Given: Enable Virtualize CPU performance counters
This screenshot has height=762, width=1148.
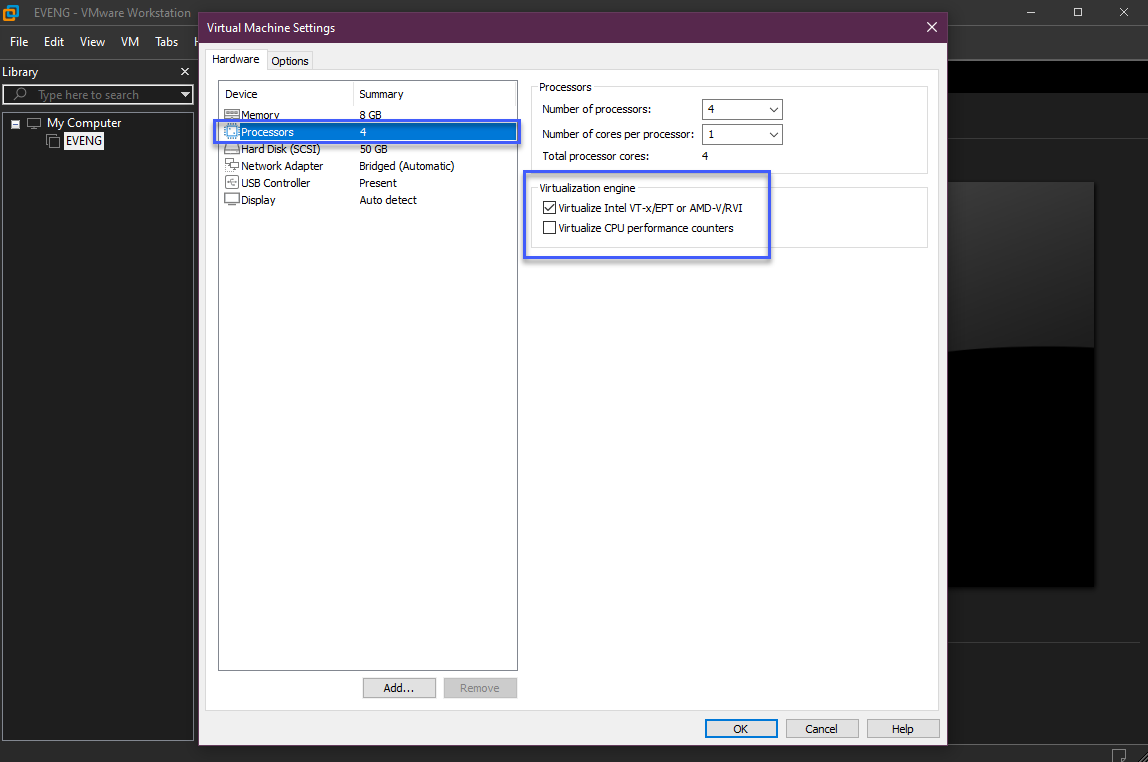Looking at the screenshot, I should (x=549, y=228).
